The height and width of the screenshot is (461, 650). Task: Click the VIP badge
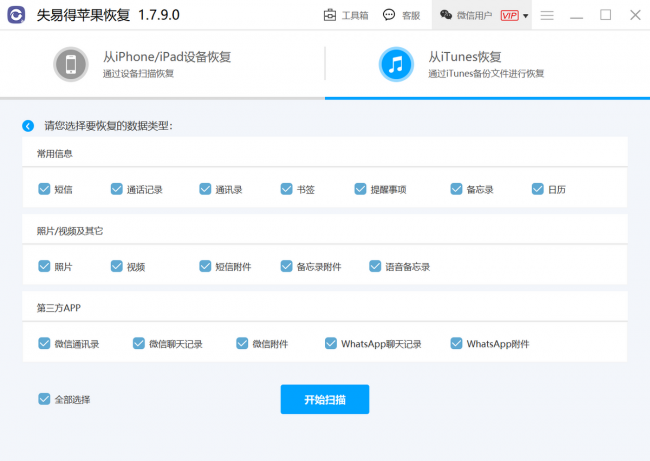(509, 15)
